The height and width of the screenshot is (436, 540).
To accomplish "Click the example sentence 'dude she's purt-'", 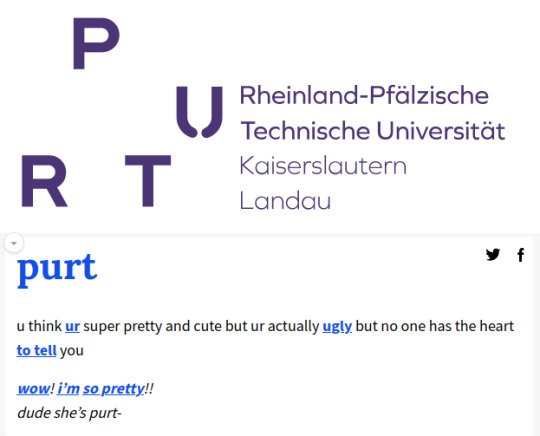I will [x=69, y=413].
